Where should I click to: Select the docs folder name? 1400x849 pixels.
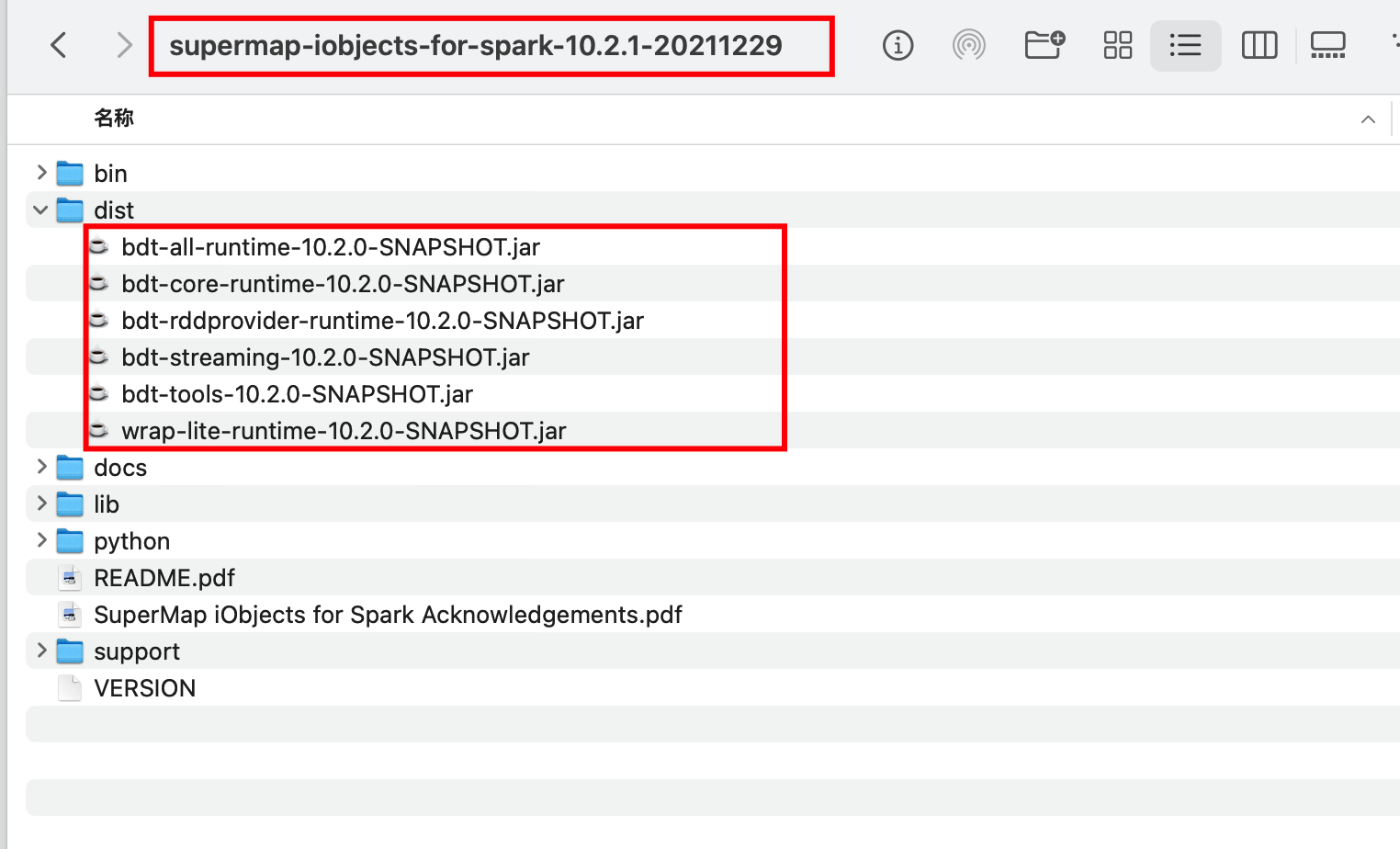point(120,467)
